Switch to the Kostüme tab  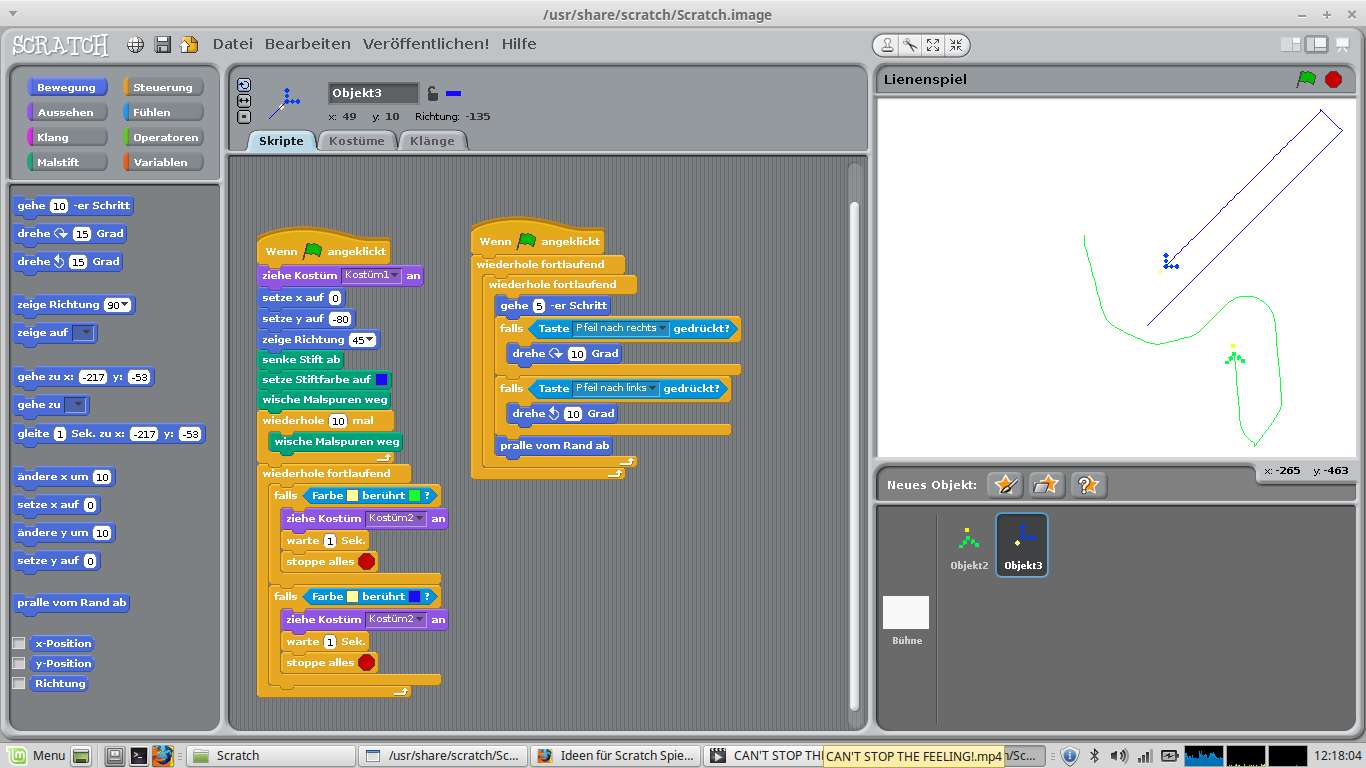point(357,141)
